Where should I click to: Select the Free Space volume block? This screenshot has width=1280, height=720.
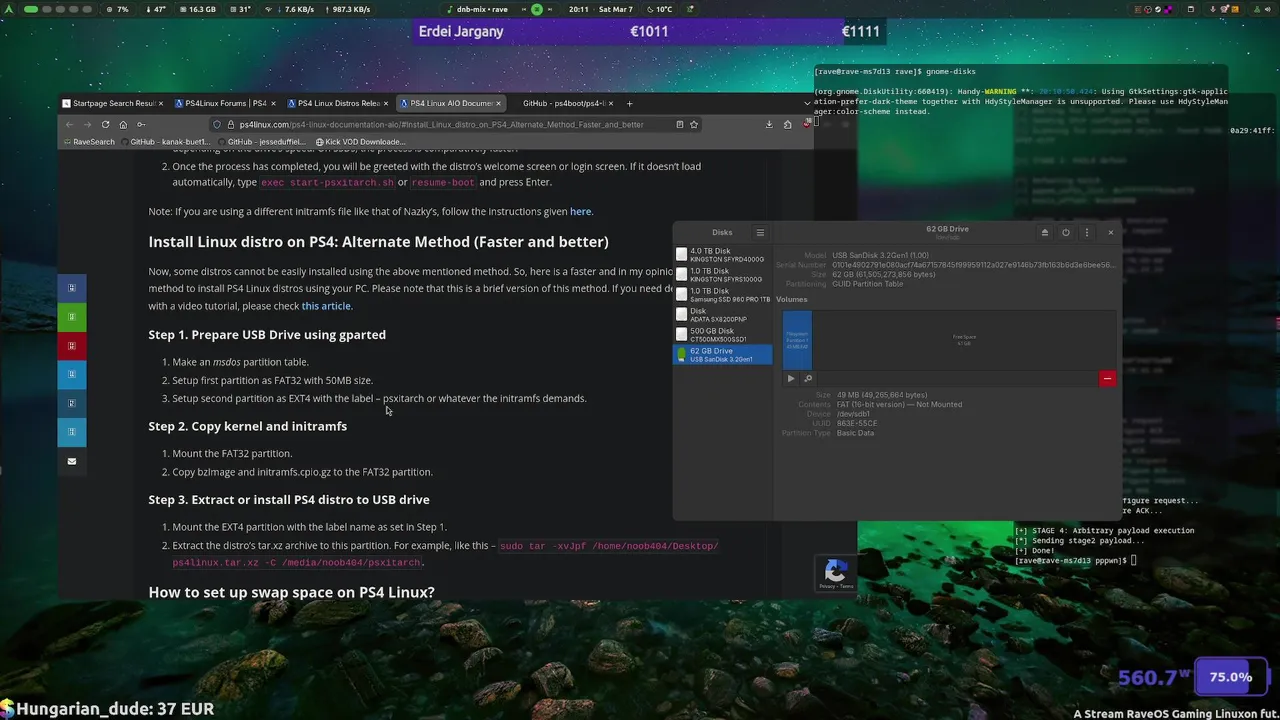(964, 340)
